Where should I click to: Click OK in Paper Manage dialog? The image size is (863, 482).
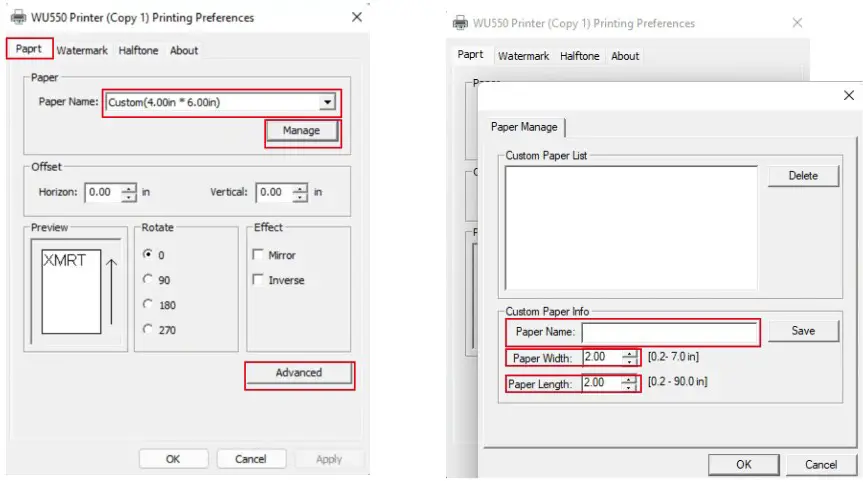[744, 465]
